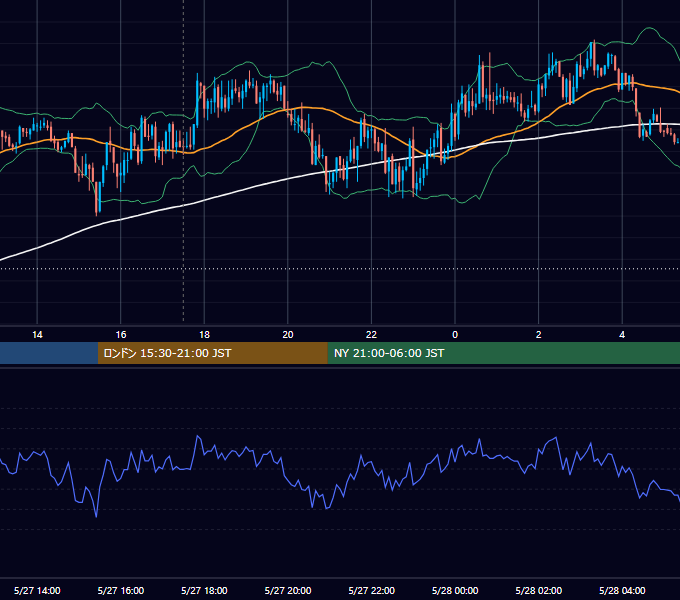This screenshot has width=680, height=600.
Task: Click the 16 hour axis label
Action: [x=121, y=335]
